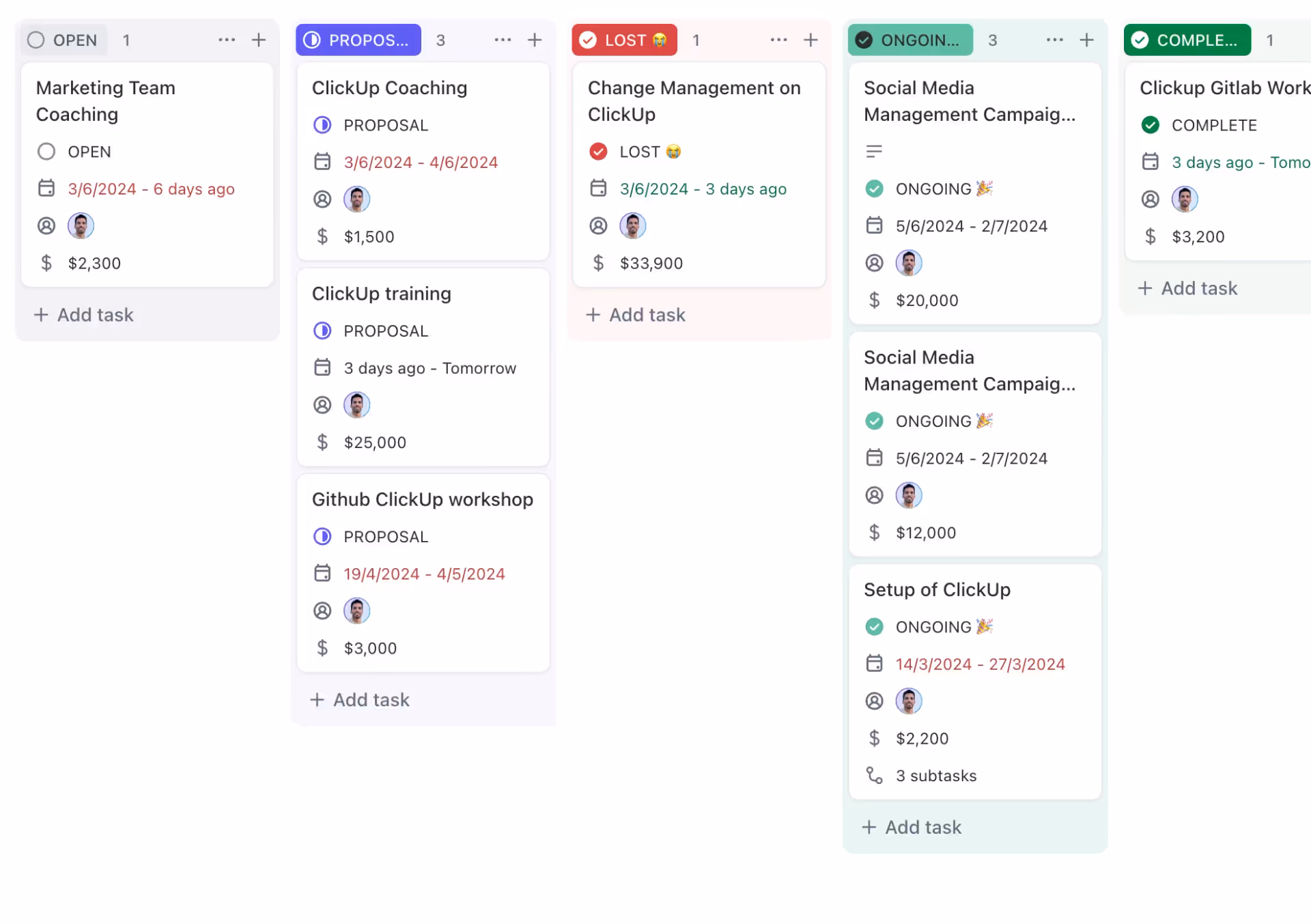Image resolution: width=1311 pixels, height=924 pixels.
Task: Select the purple PROPOSAL column status label
Action: (x=358, y=40)
